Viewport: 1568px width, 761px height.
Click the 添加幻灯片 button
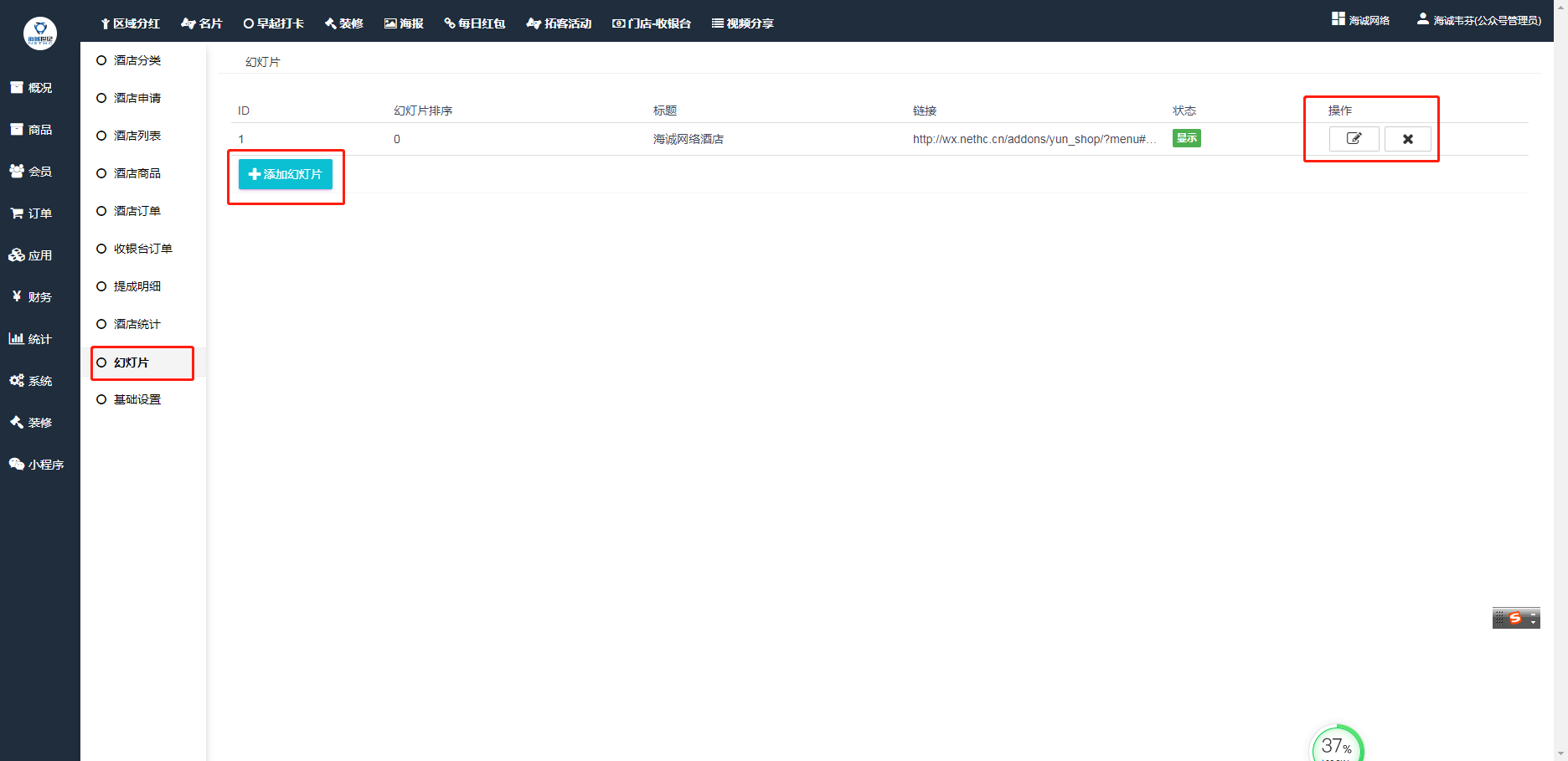pos(286,174)
